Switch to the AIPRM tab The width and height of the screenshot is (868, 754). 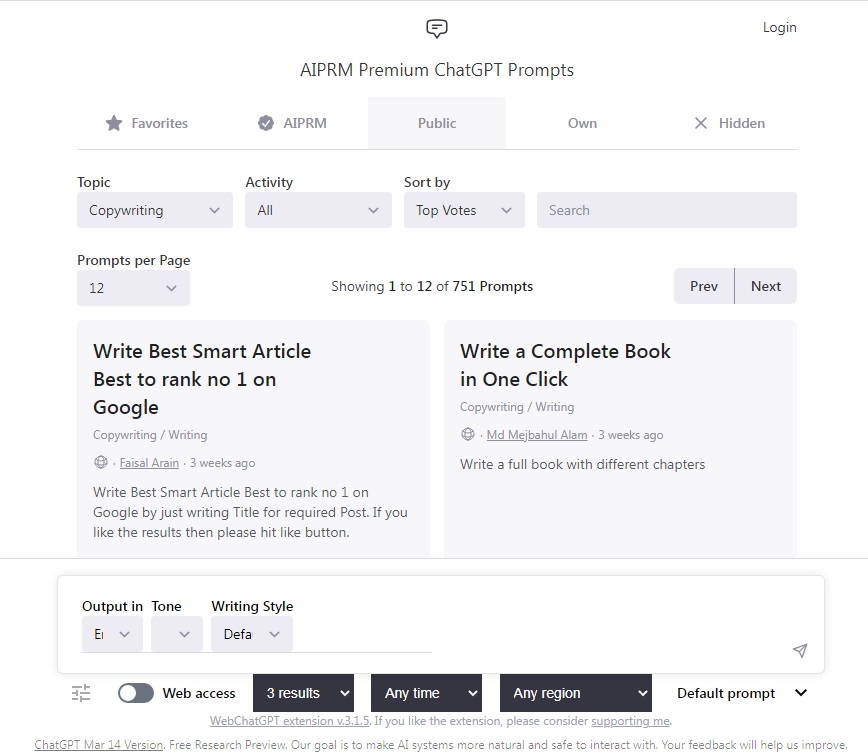pos(292,123)
